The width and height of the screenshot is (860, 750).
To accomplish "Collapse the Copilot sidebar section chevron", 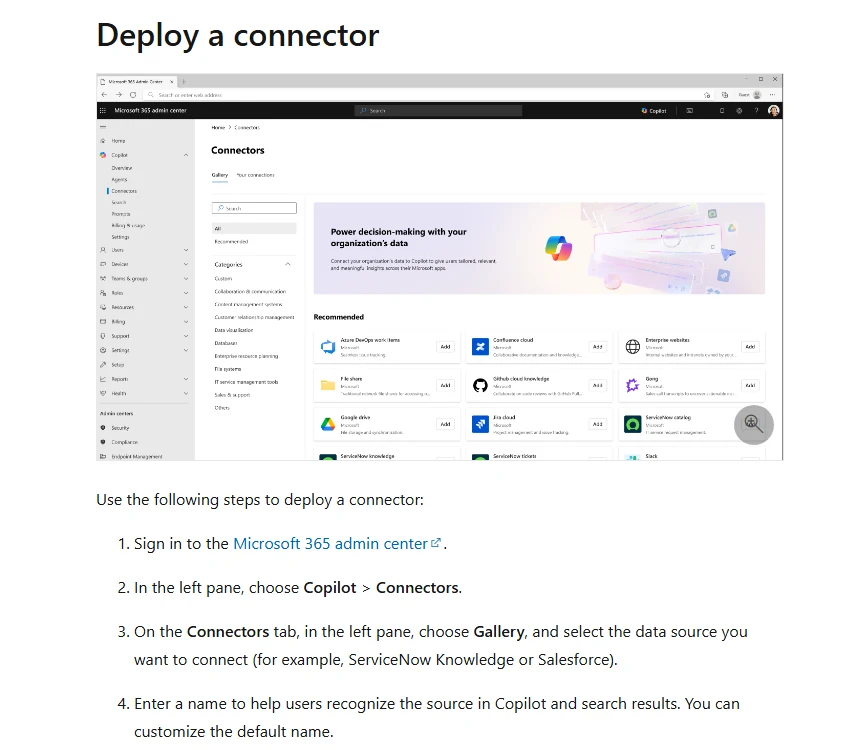I will (186, 155).
